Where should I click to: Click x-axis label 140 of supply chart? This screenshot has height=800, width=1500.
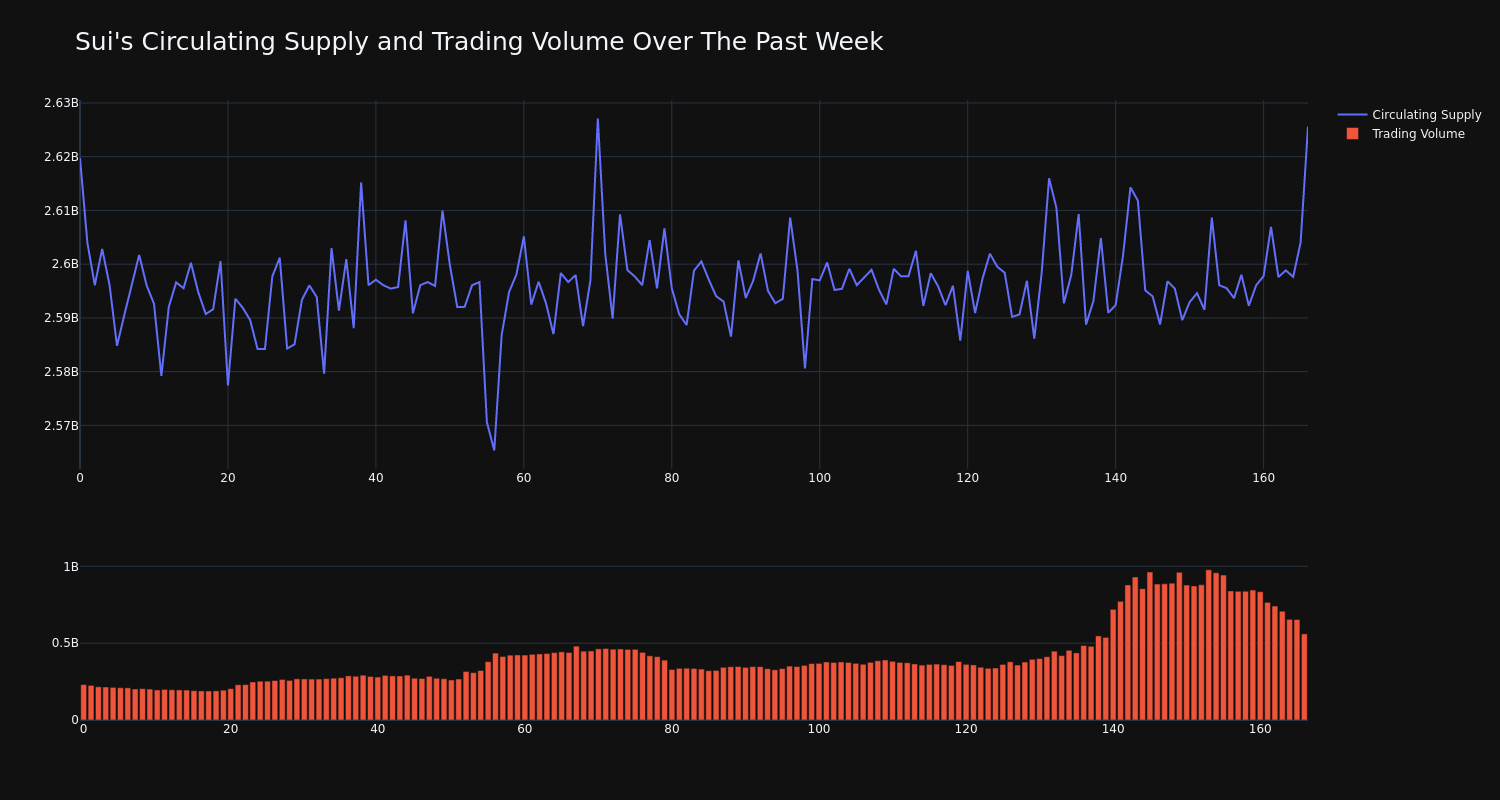pos(1115,478)
